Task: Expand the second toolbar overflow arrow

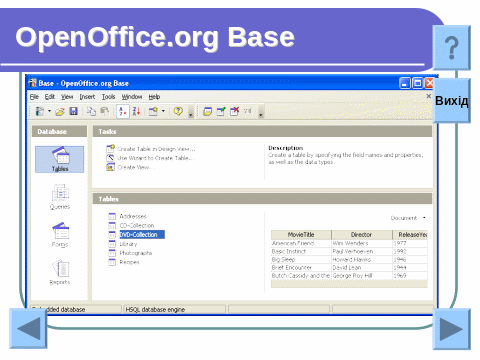Action: (x=261, y=112)
